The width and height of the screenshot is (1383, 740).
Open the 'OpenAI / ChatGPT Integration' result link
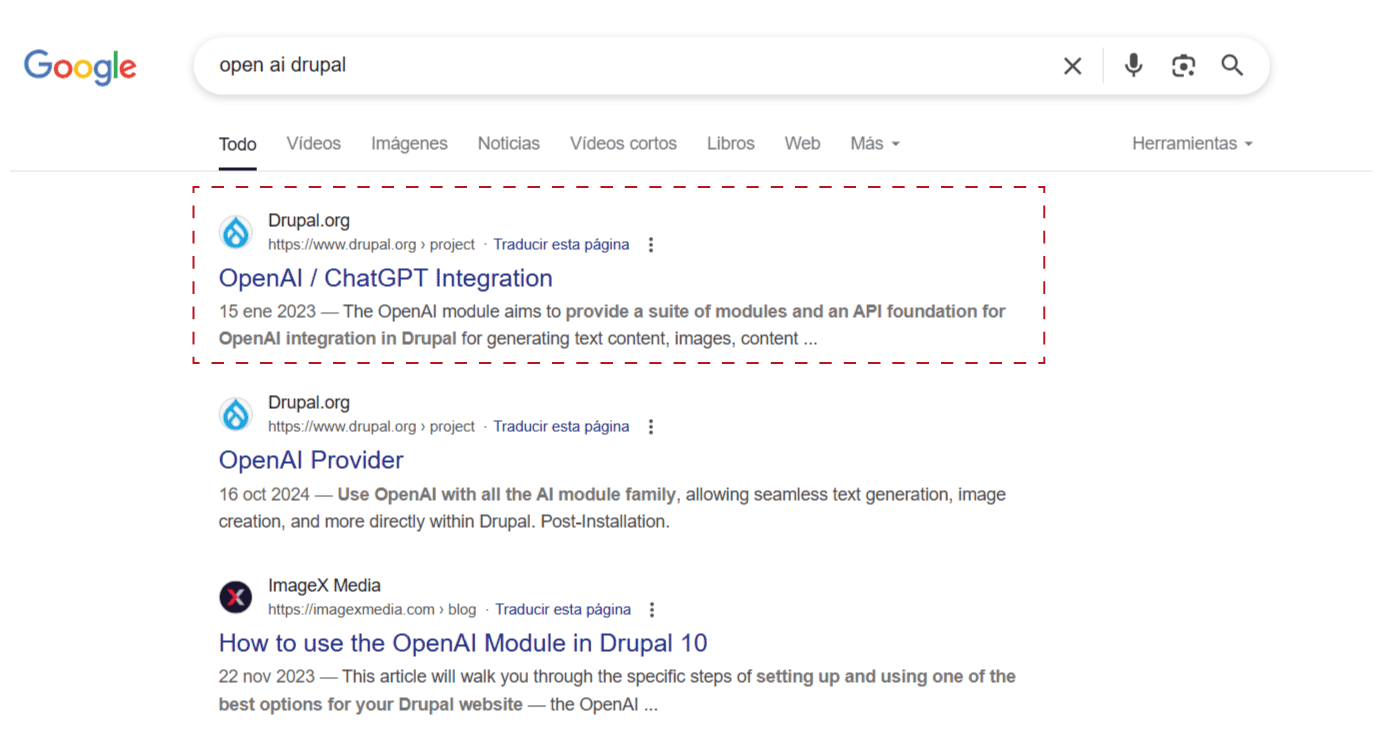pos(386,278)
